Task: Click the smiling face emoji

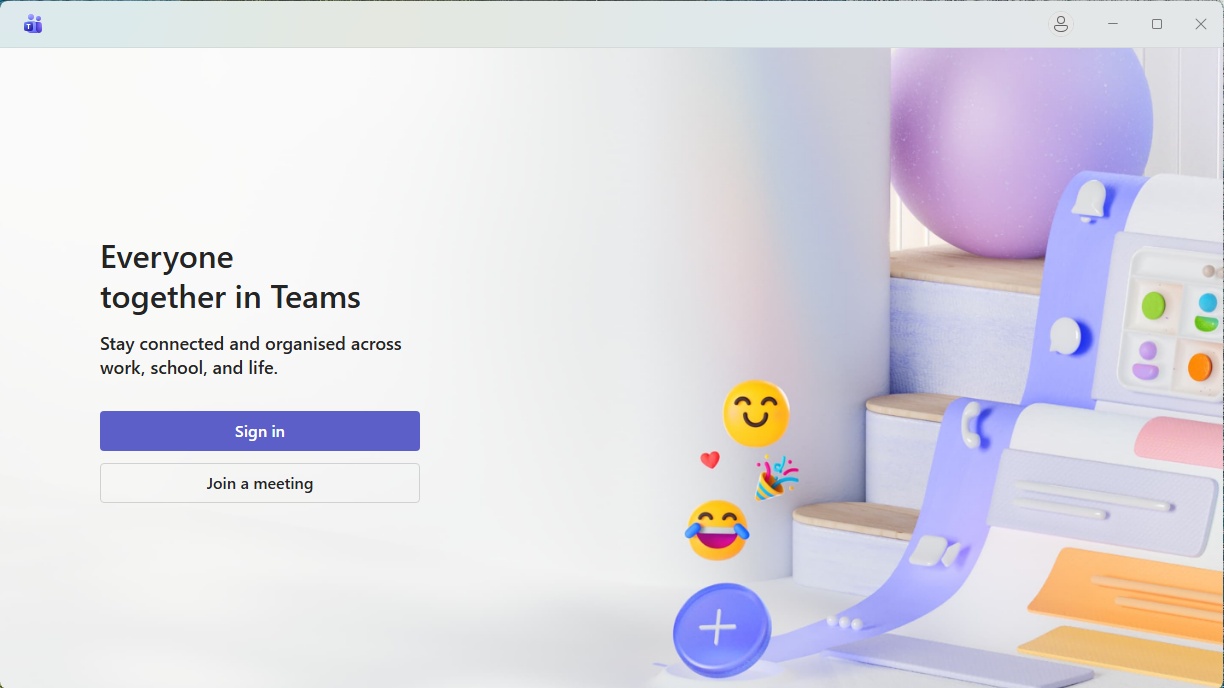Action: [756, 413]
